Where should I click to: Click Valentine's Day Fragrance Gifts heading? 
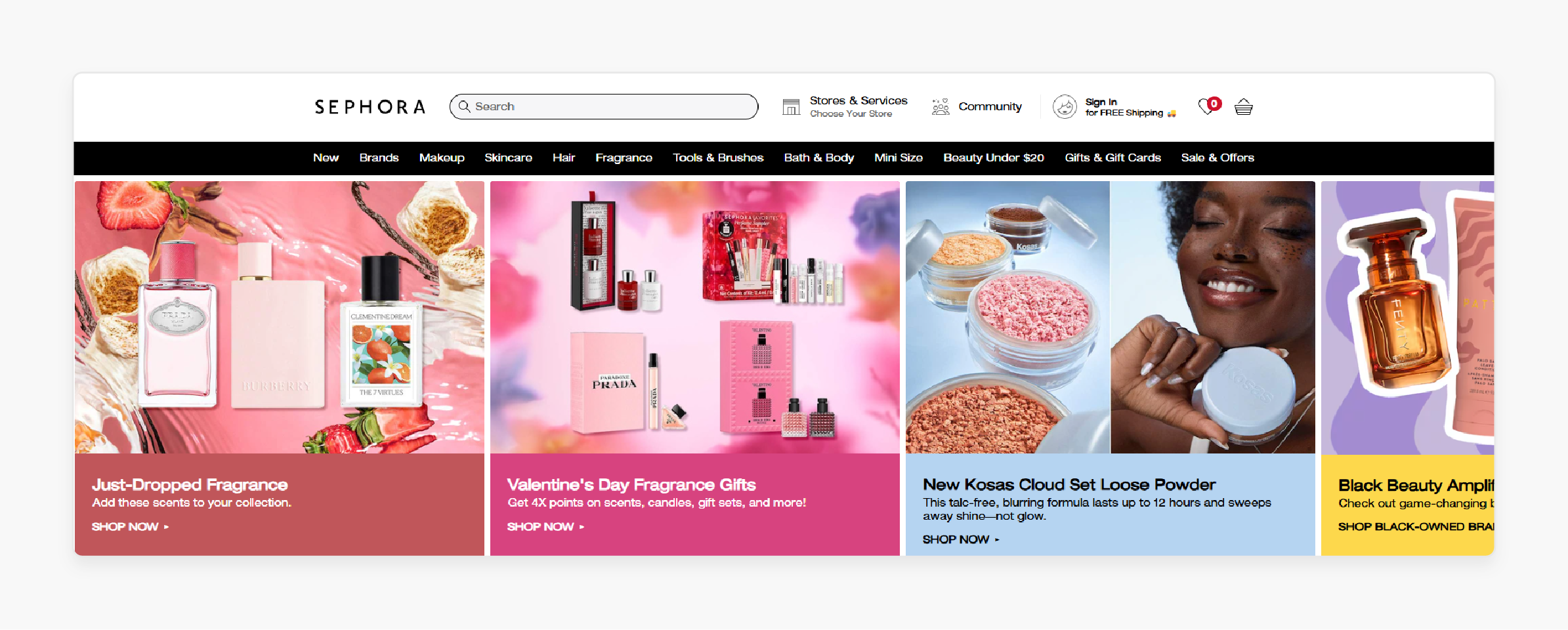[631, 484]
